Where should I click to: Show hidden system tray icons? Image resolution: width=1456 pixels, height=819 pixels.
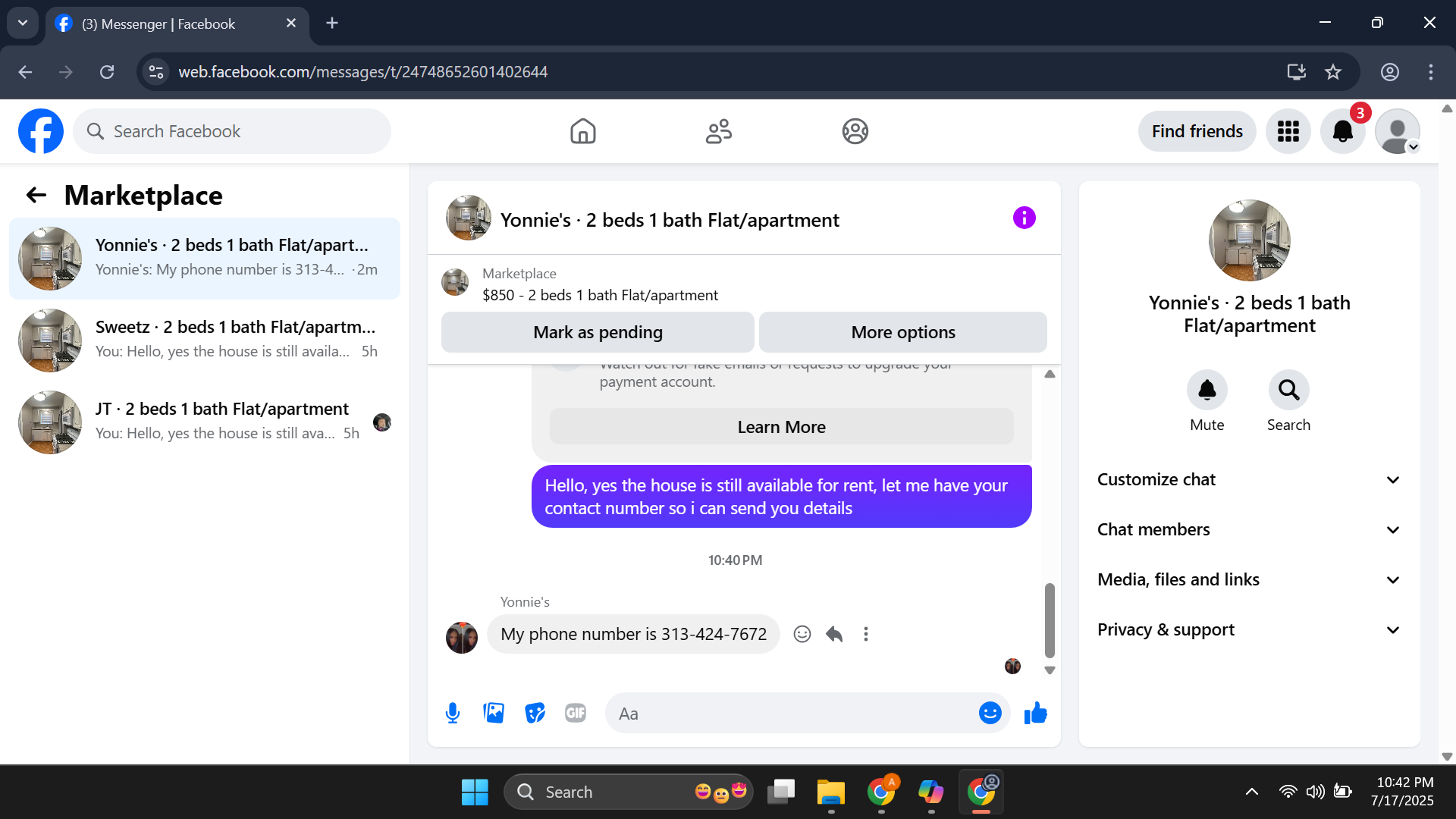1252,792
